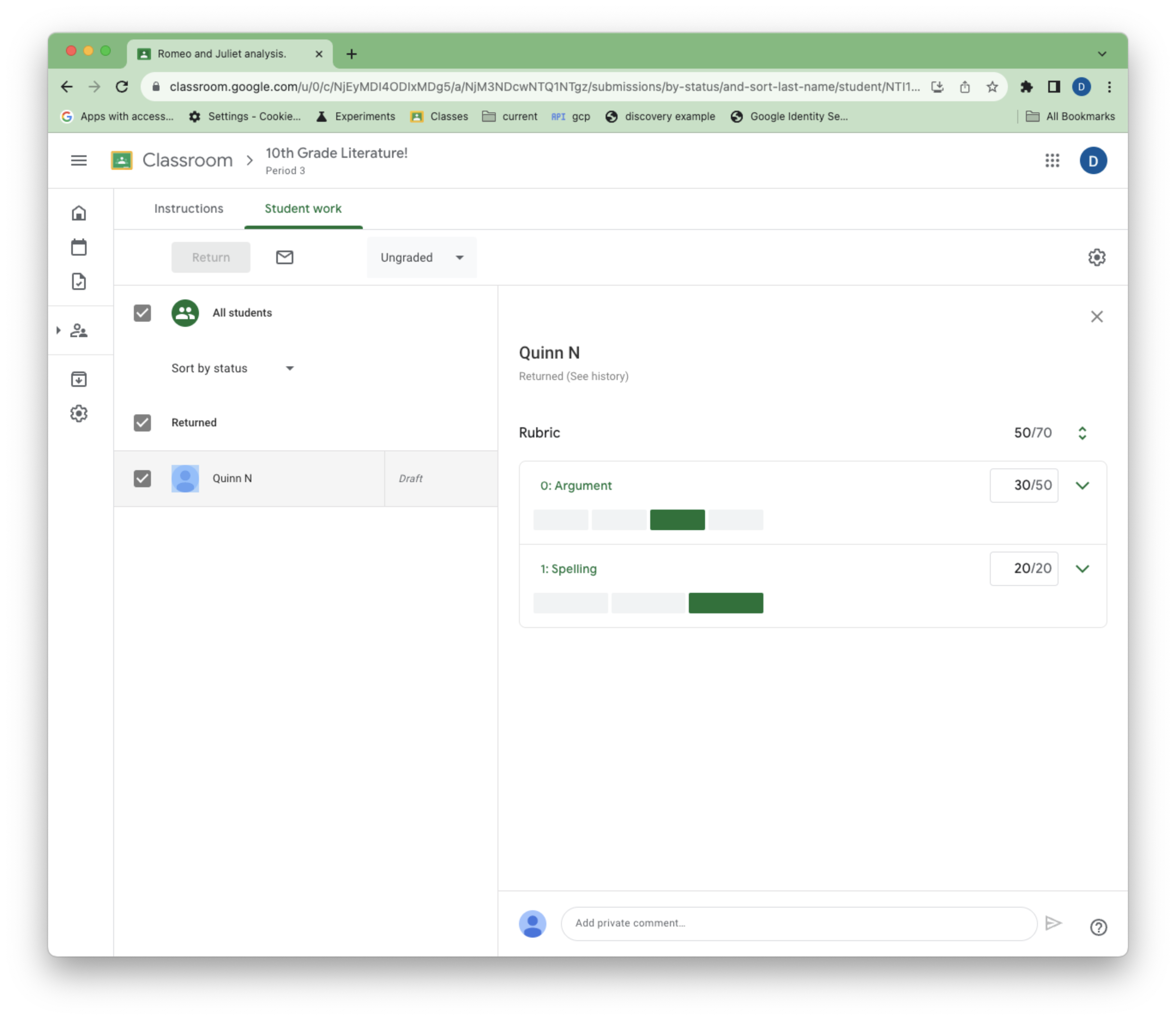Open the Ungraded status dropdown

pos(419,257)
